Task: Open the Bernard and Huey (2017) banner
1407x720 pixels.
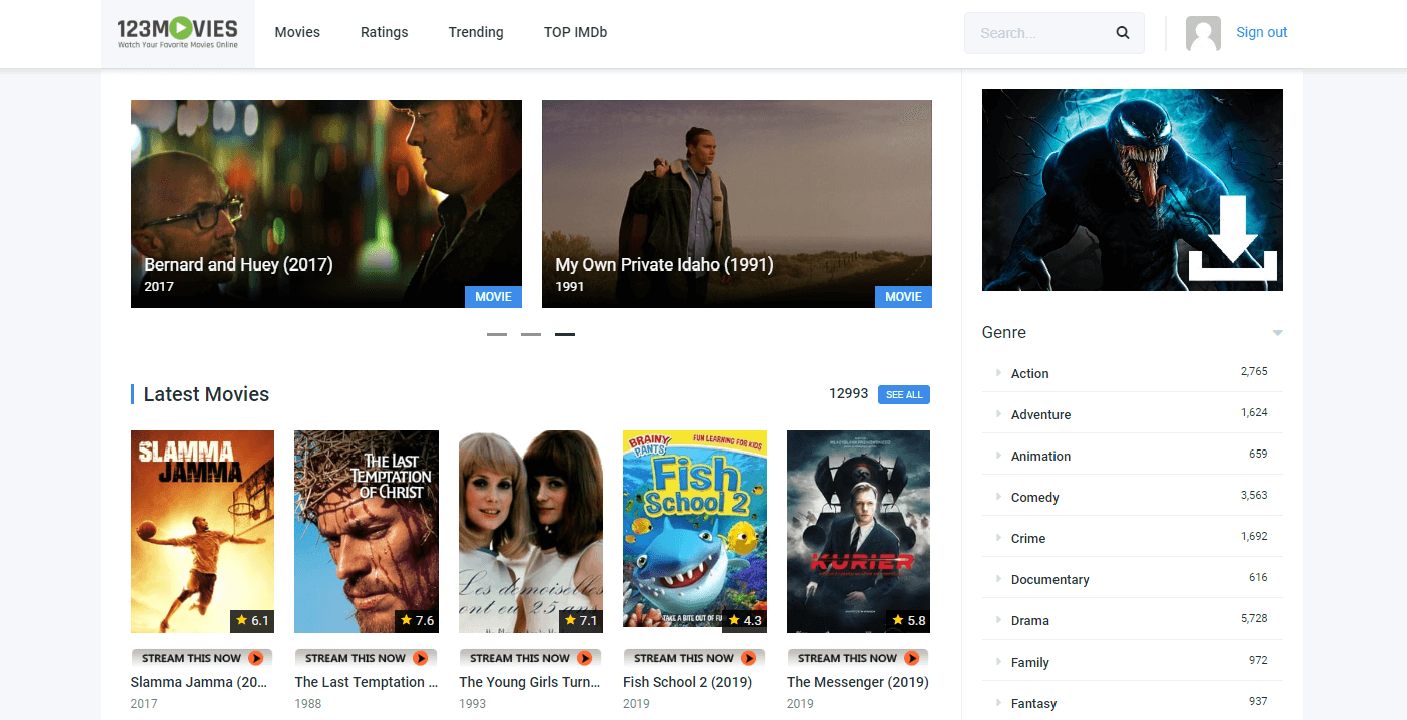Action: coord(326,204)
